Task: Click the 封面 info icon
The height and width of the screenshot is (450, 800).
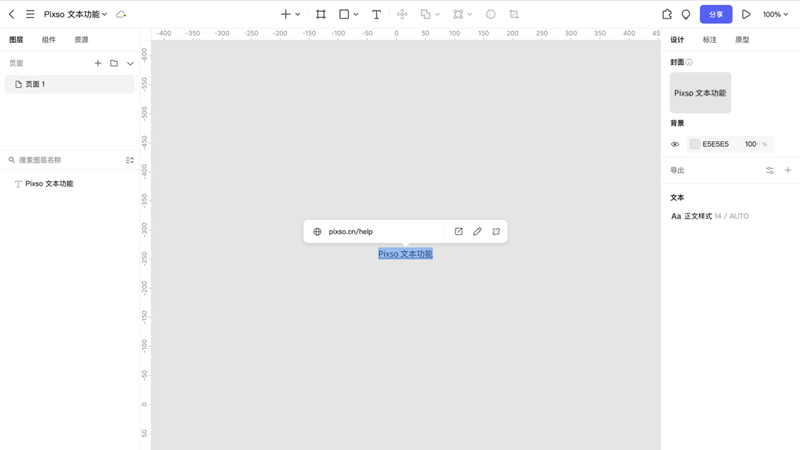Action: click(689, 62)
